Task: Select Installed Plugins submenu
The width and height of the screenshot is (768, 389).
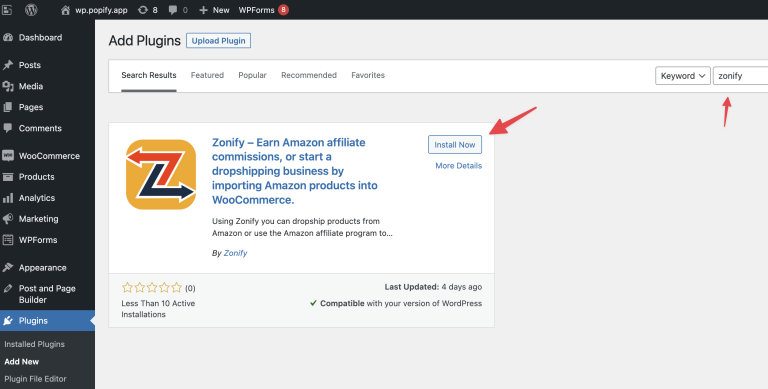Action: click(34, 344)
